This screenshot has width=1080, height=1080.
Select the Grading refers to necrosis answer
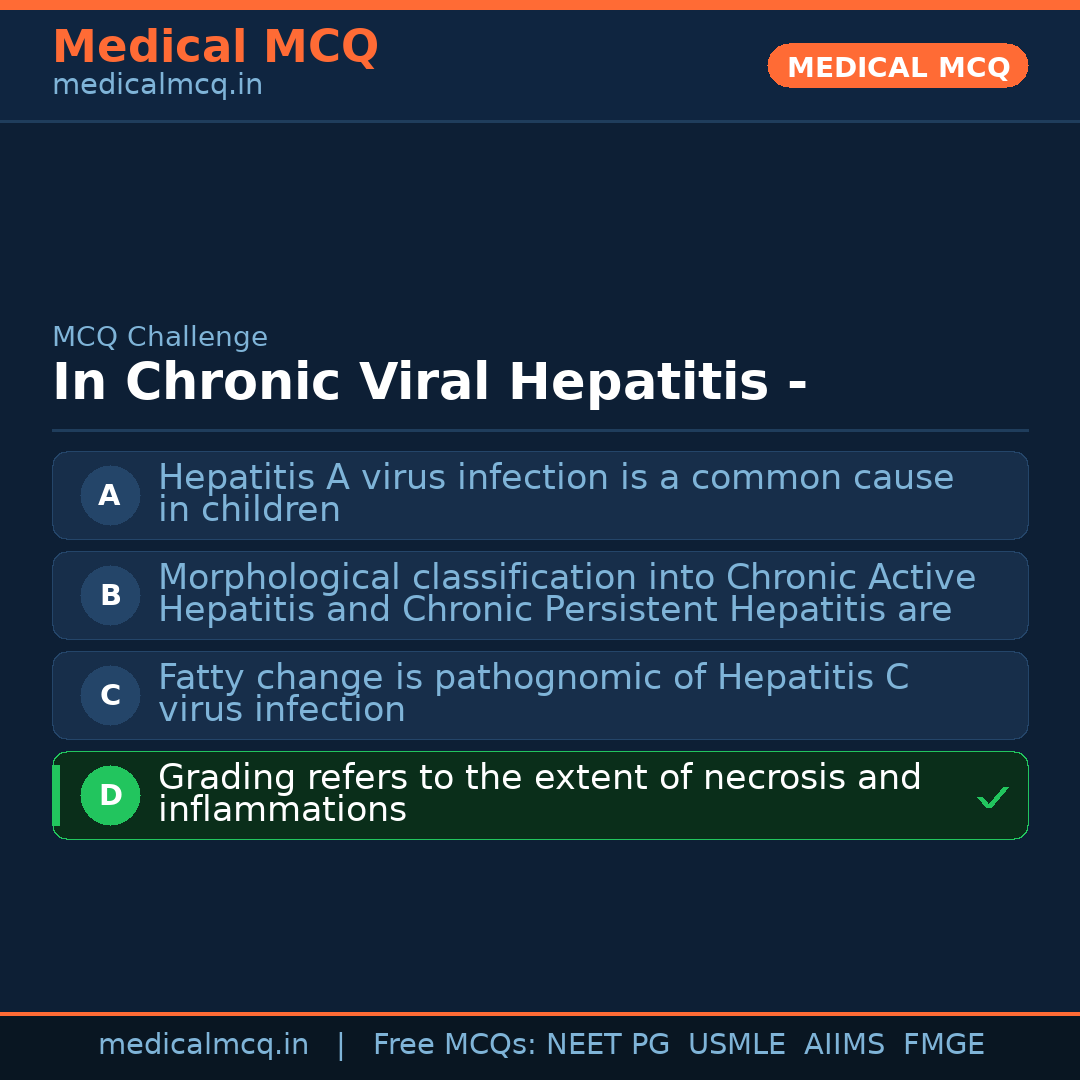[539, 794]
